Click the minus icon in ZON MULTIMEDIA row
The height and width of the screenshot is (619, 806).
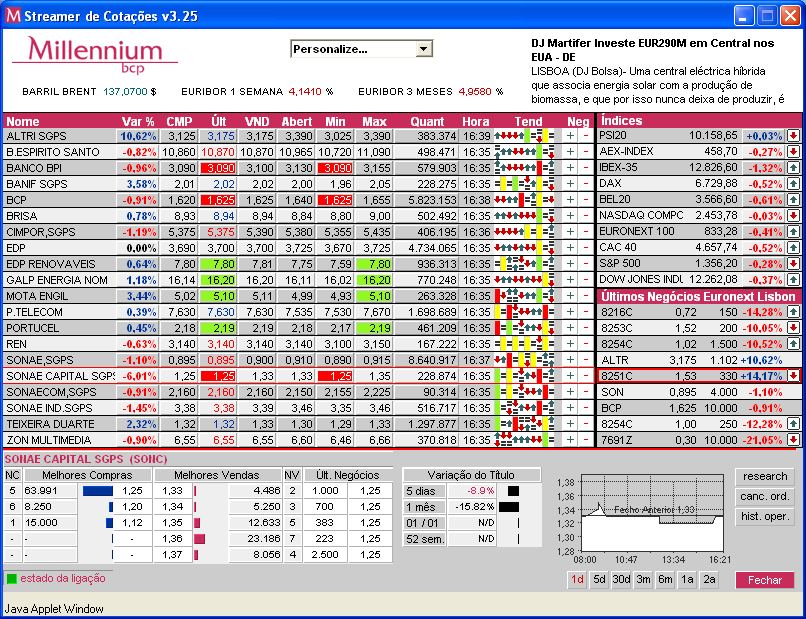pos(586,440)
